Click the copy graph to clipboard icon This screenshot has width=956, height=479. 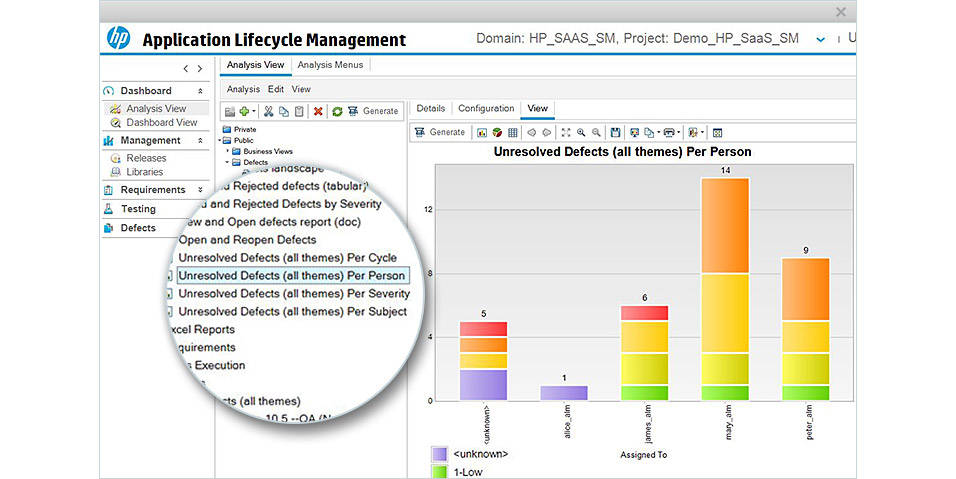point(649,132)
